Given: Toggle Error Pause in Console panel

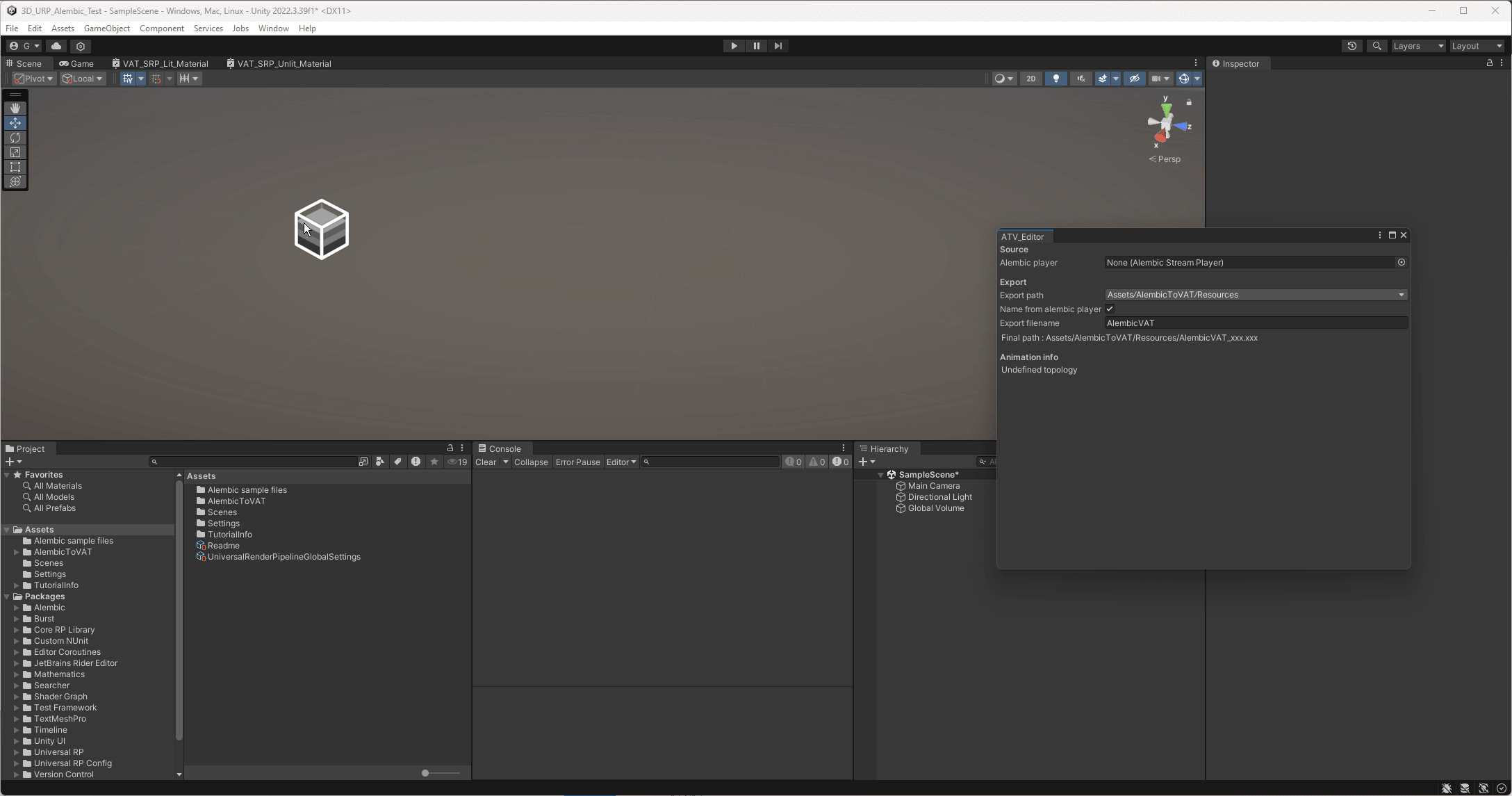Looking at the screenshot, I should click(577, 461).
